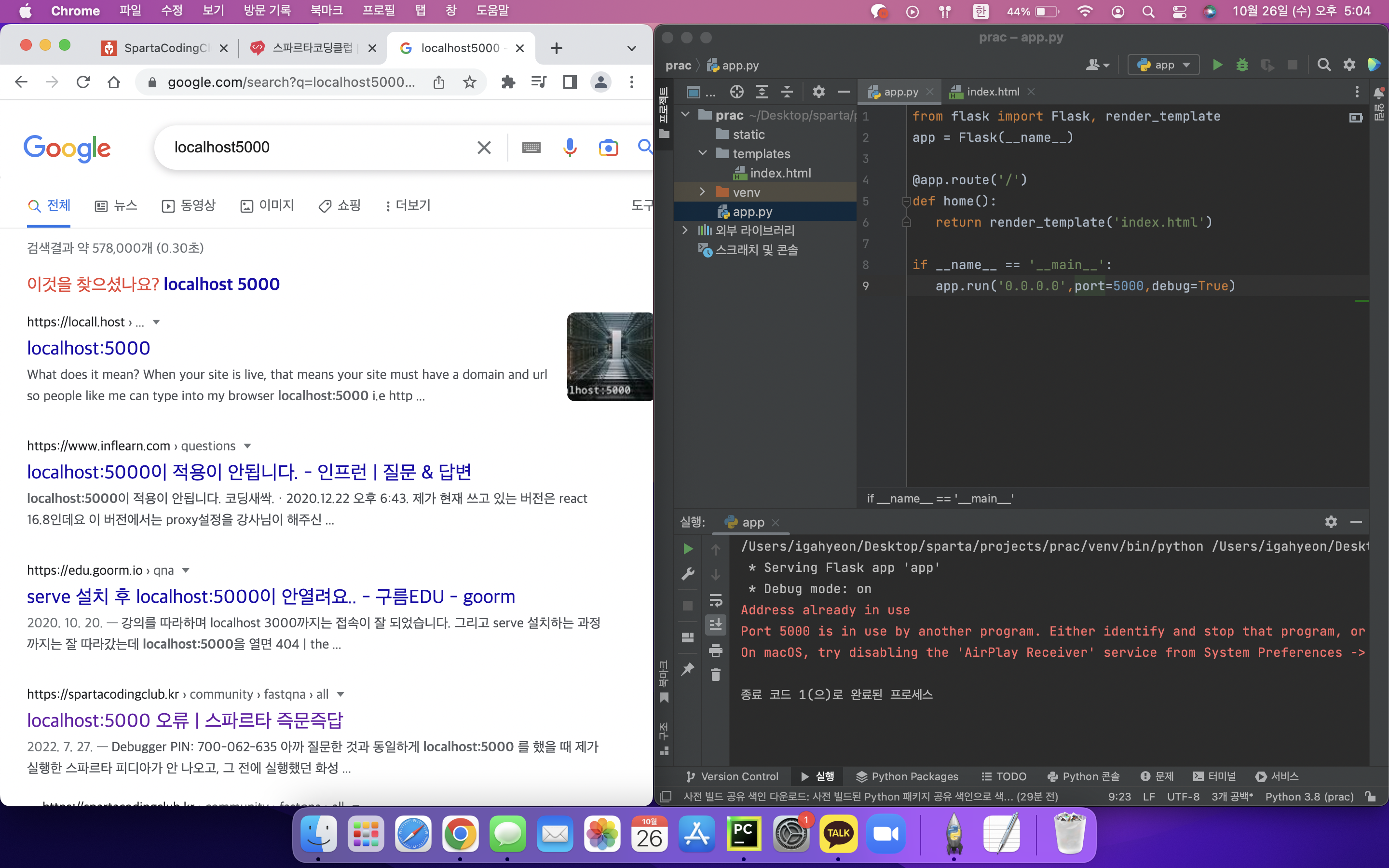Start Google voice search

pyautogui.click(x=570, y=148)
